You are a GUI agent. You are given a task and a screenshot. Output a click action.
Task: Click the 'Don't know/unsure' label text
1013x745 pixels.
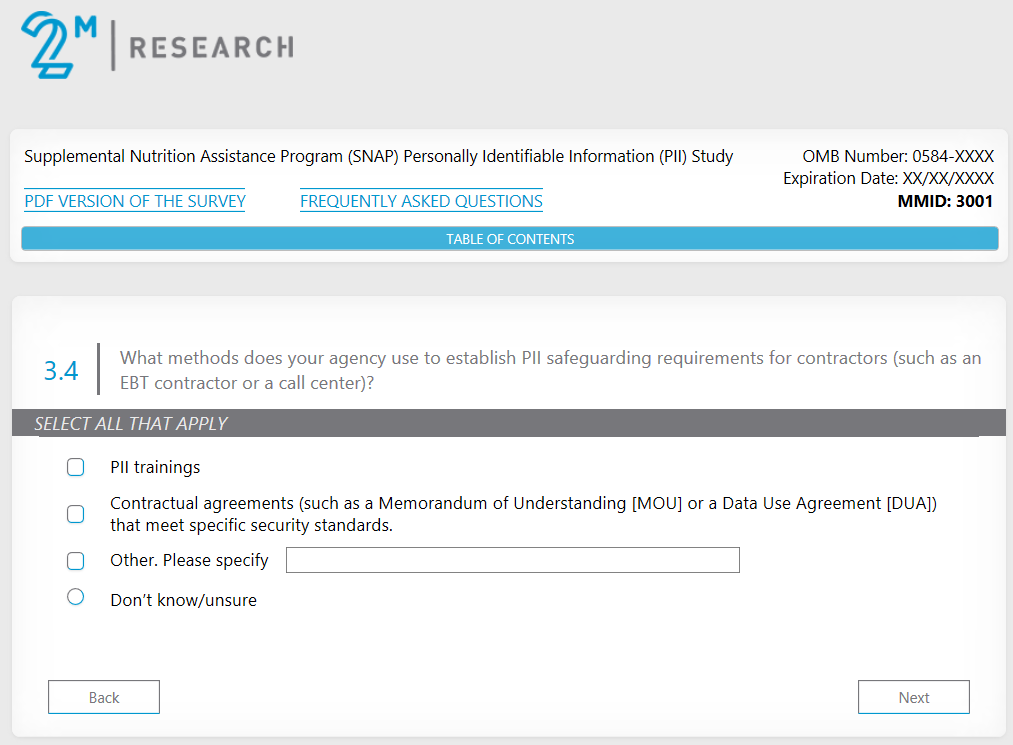pos(183,600)
